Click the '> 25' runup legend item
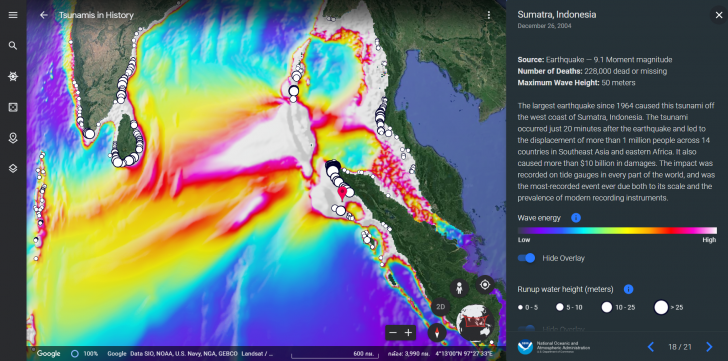 [x=669, y=307]
